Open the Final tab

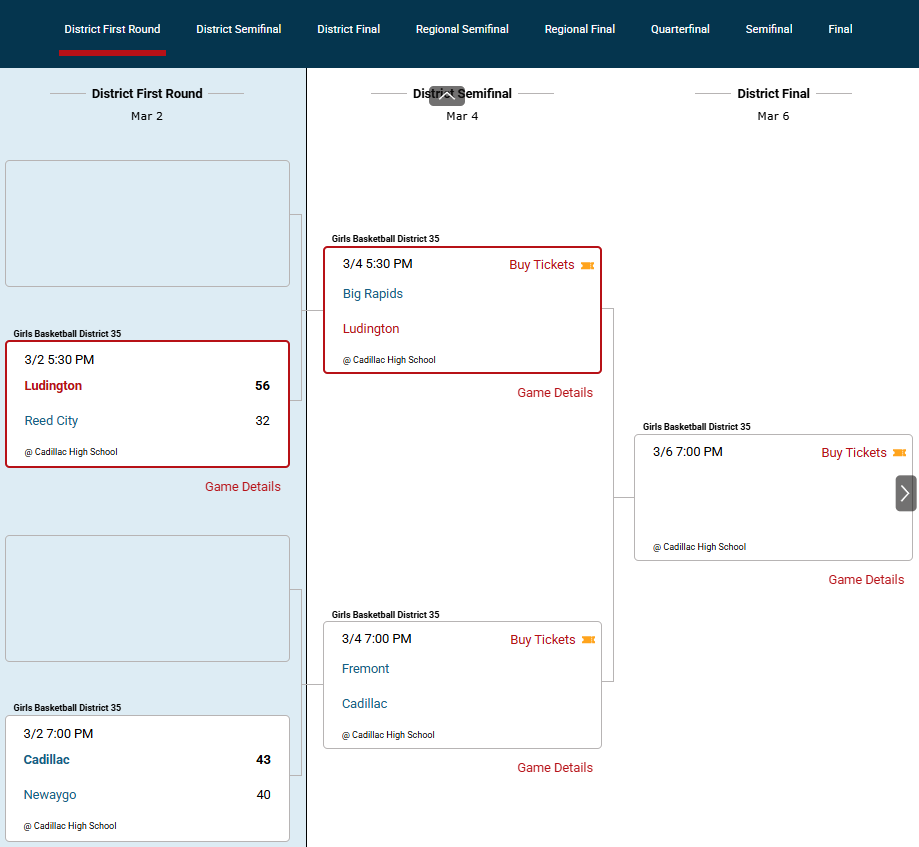point(840,29)
